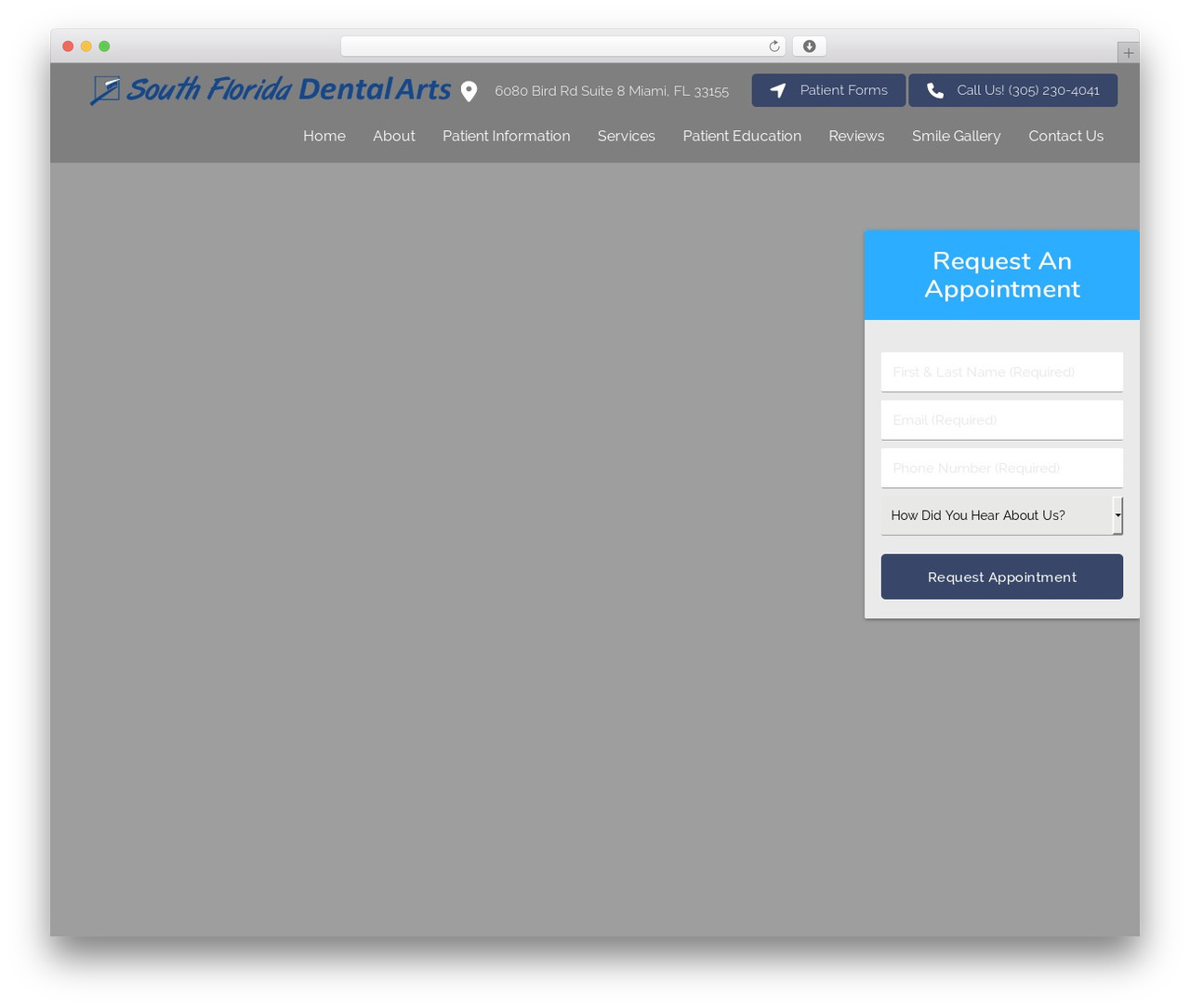1190x1008 pixels.
Task: Open a new tab with plus button
Action: coord(1128,53)
